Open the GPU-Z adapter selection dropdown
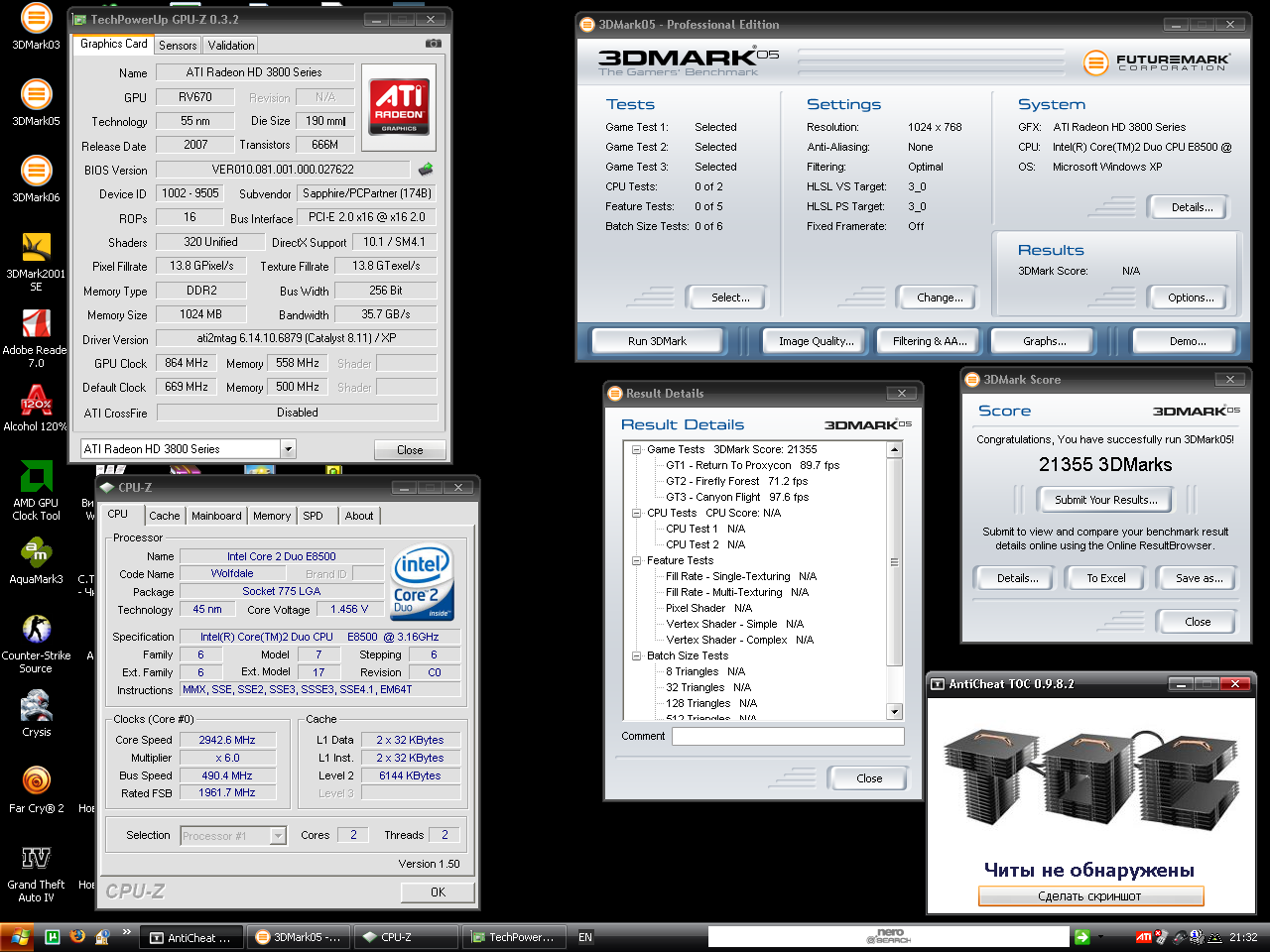 [x=288, y=449]
